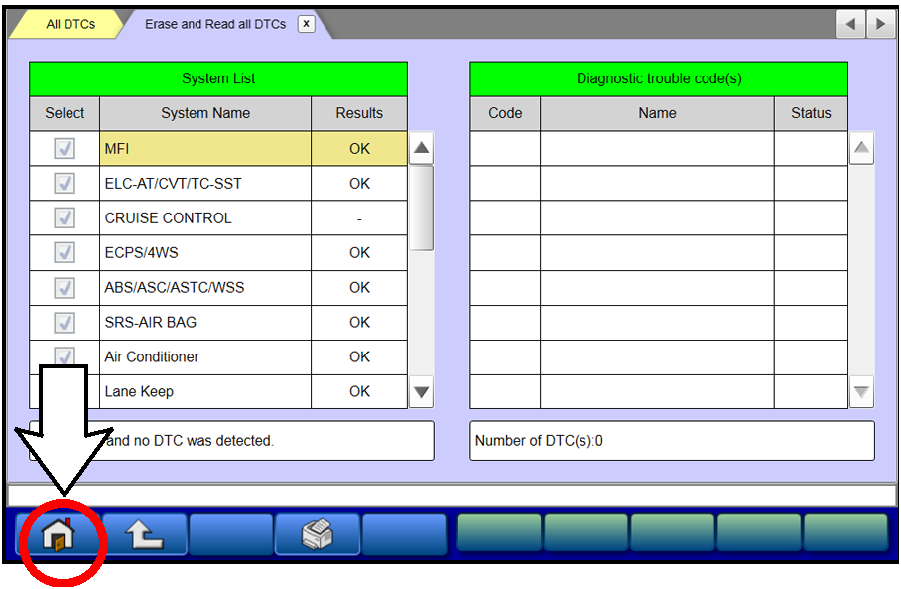Select the ECPS/4WS system row

(205, 253)
